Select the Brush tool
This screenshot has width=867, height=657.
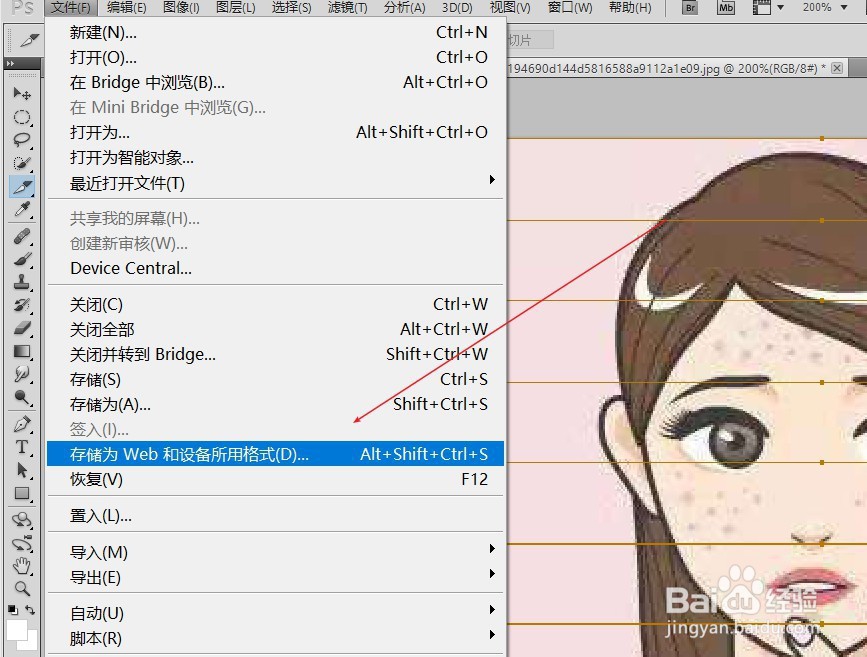pyautogui.click(x=22, y=259)
